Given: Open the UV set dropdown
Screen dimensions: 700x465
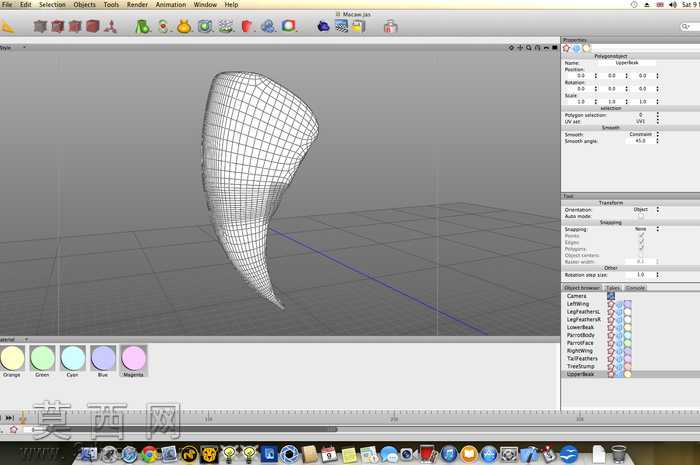Looking at the screenshot, I should (x=642, y=121).
